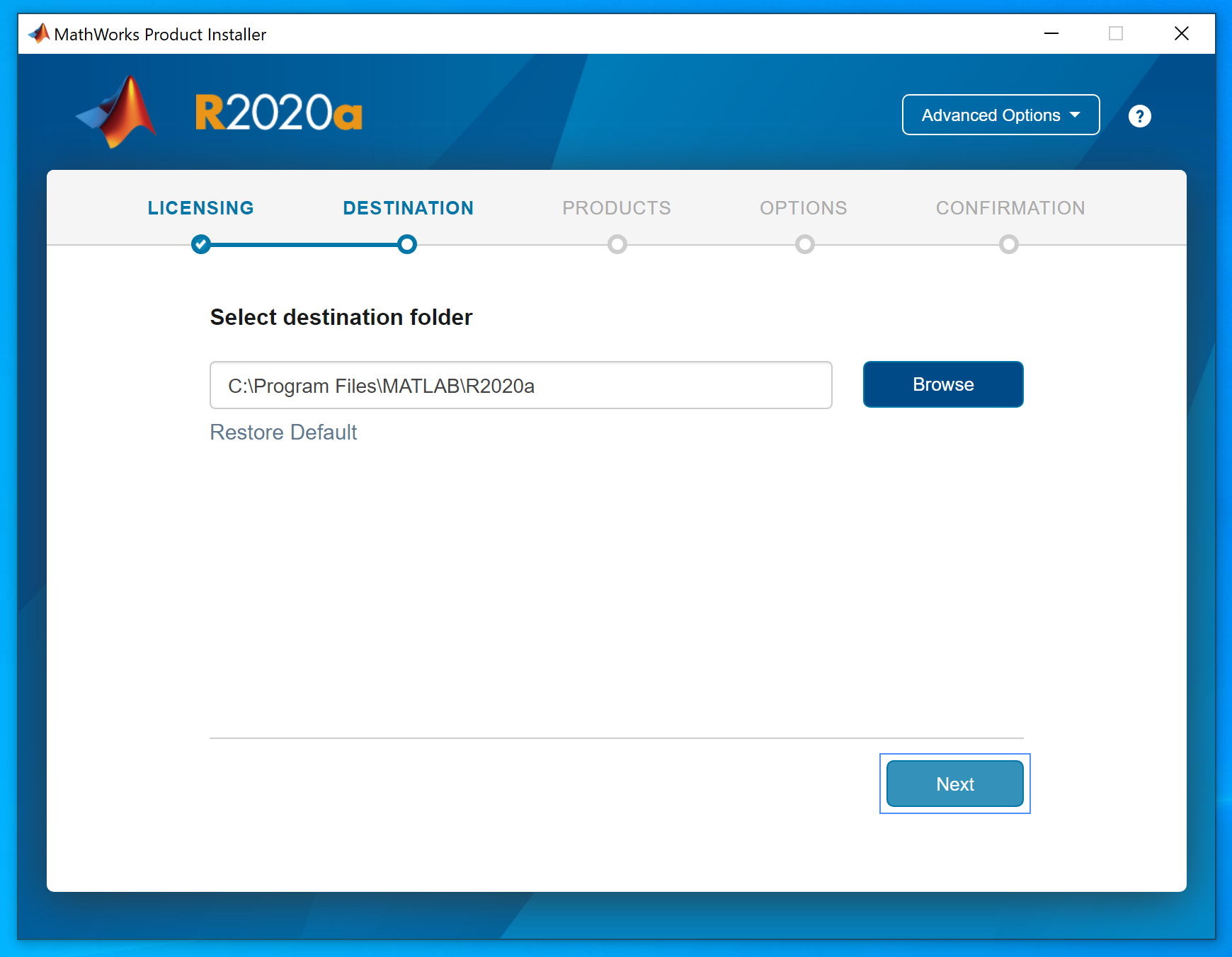Click the Confirmation step circle marker
Image resolution: width=1232 pixels, height=957 pixels.
click(x=1009, y=244)
